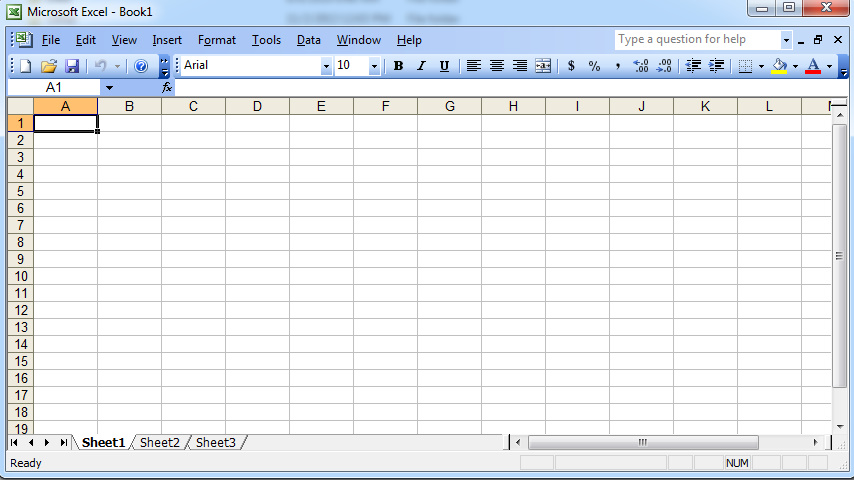Screen dimensions: 854x480
Task: Toggle Bold formatting
Action: tap(398, 66)
